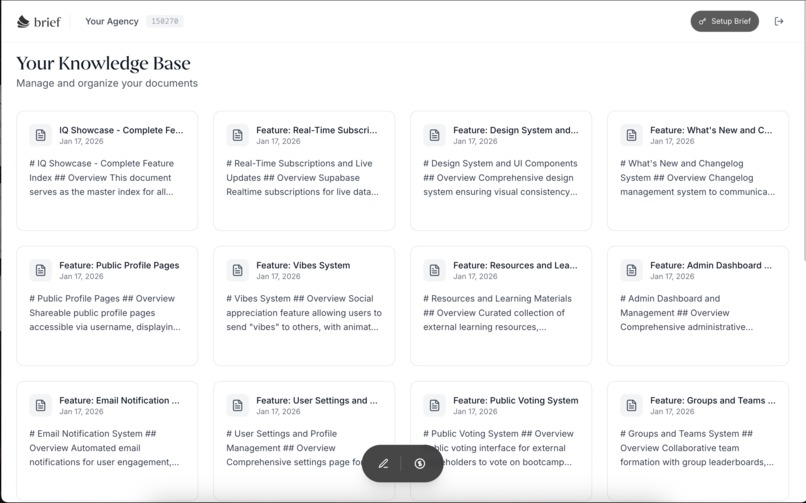The width and height of the screenshot is (806, 503).
Task: Click Jan 17, 2026 date on IQ Showcase card
Action: tap(81, 141)
